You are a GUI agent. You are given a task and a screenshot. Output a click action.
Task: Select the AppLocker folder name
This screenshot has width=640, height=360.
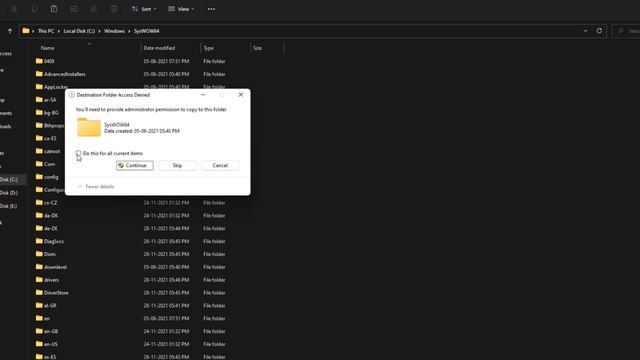coord(55,87)
